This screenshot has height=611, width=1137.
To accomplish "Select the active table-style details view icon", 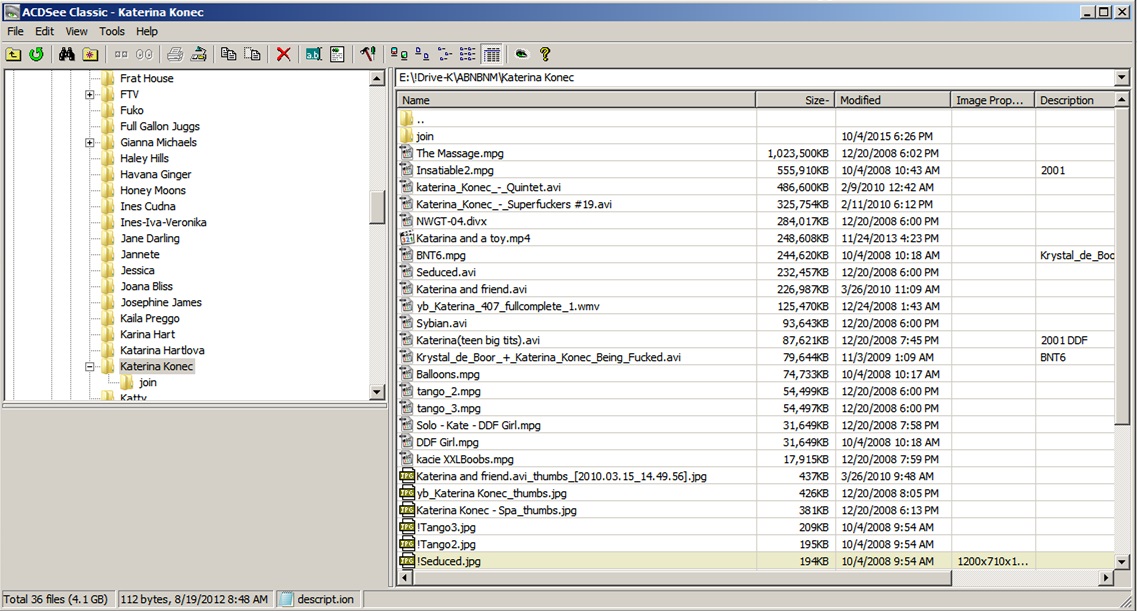I will [x=492, y=54].
